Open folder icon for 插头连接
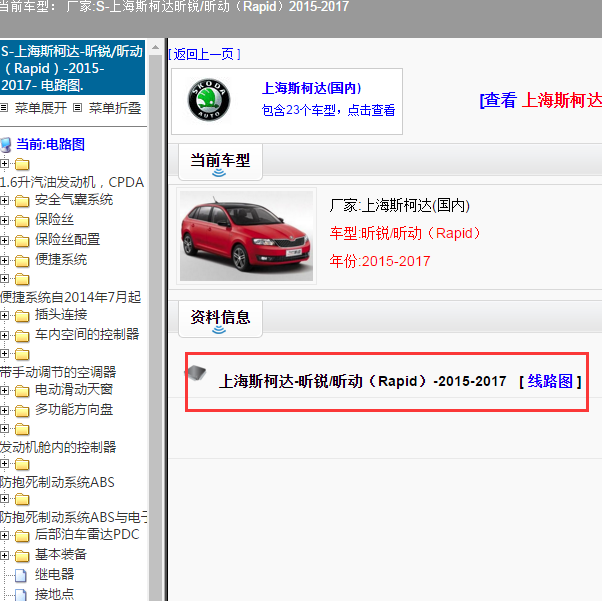This screenshot has width=602, height=601. pos(22,316)
